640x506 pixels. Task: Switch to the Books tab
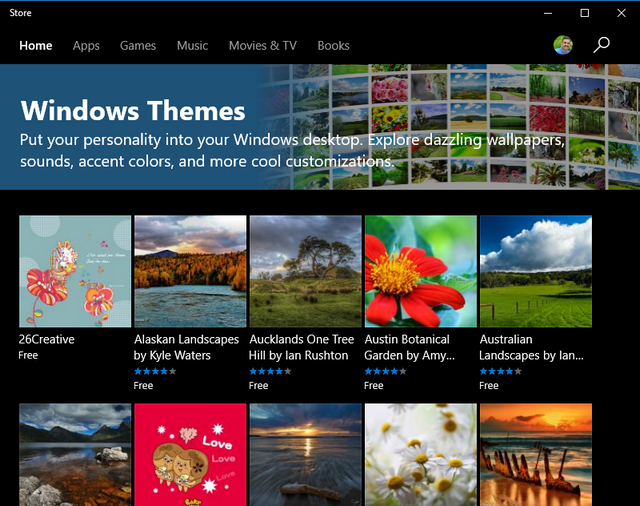click(333, 45)
